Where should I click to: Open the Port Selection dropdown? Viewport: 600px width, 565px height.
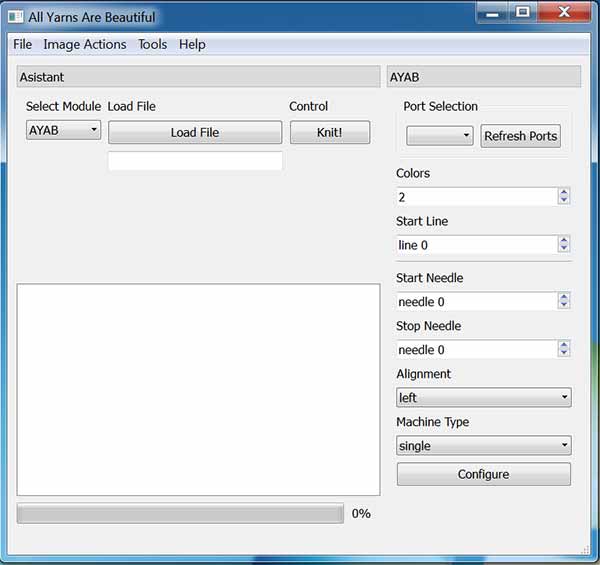coord(440,135)
